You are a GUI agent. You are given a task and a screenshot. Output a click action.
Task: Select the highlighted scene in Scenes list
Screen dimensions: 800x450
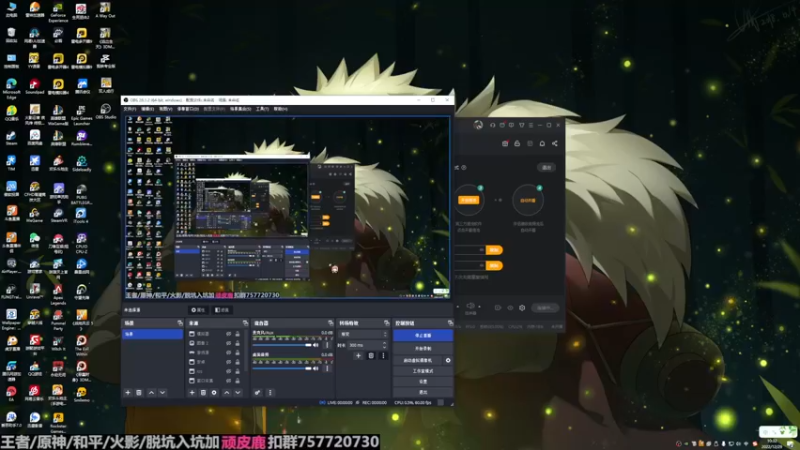[x=153, y=334]
